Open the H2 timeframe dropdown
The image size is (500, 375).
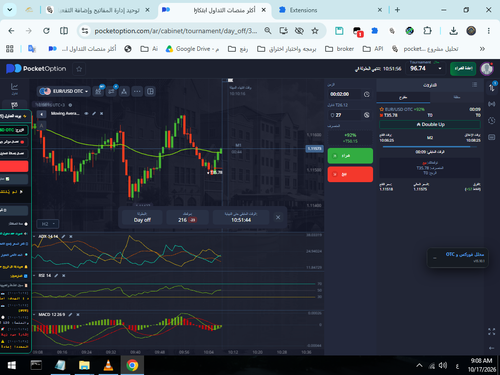point(48,224)
